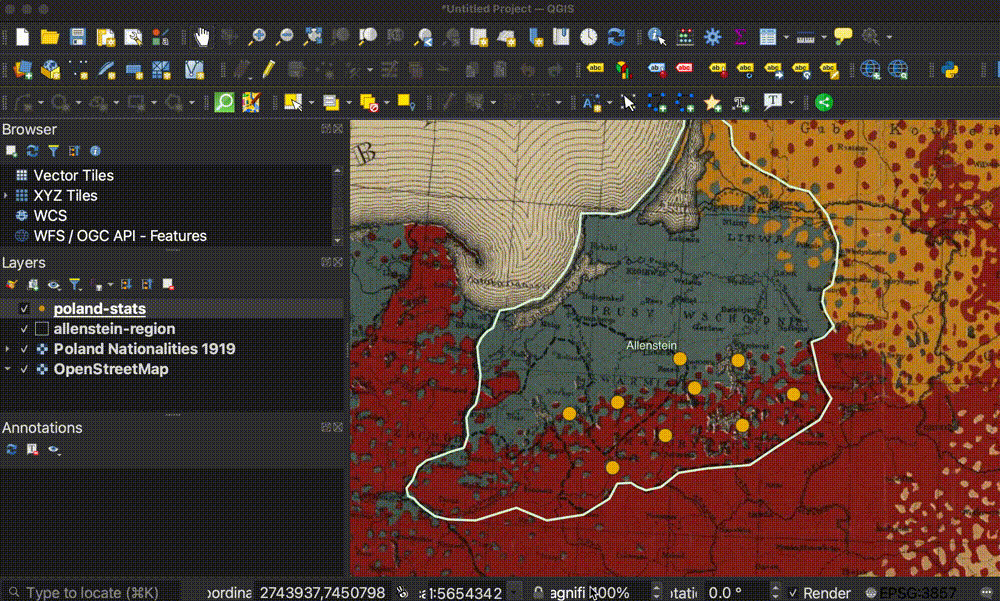1000x601 pixels.
Task: Open the Layer Diagram Options icon
Action: tap(623, 70)
